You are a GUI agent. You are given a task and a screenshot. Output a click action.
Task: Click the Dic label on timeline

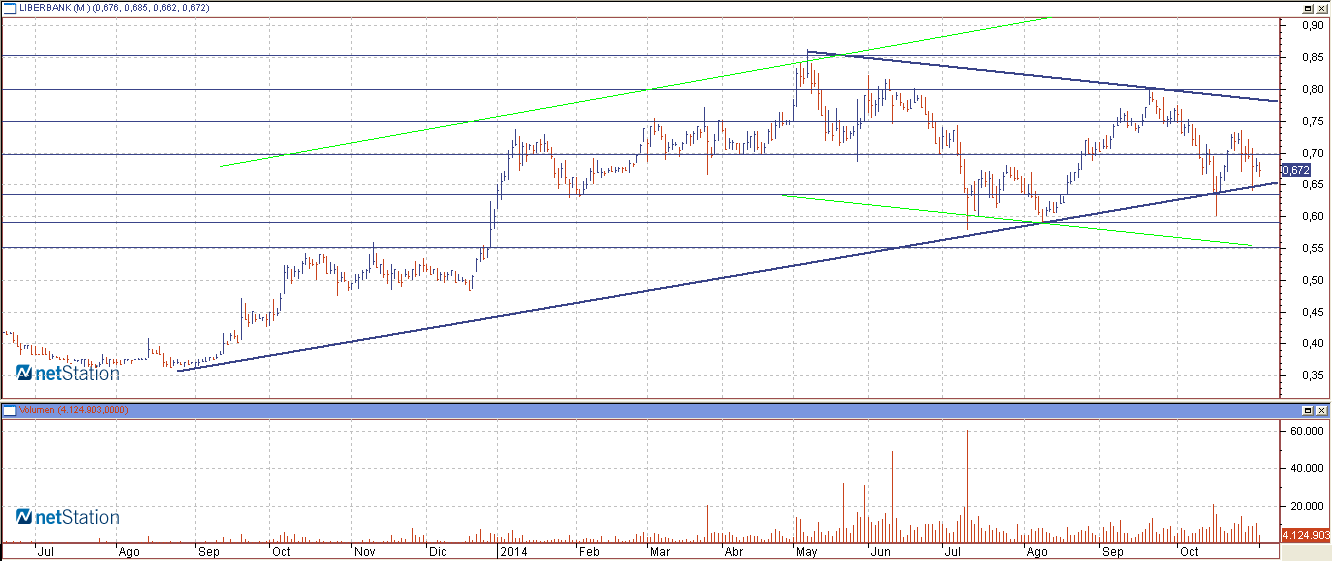point(437,551)
